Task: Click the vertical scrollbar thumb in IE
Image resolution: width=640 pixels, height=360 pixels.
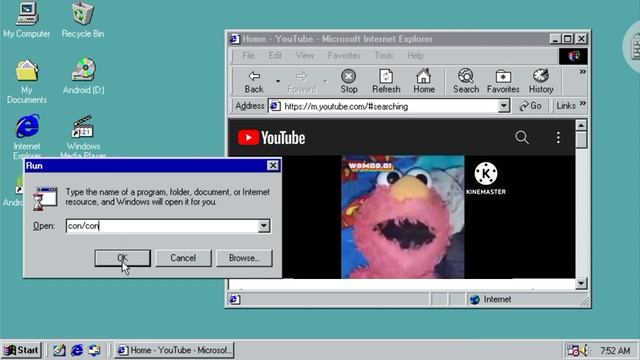Action: click(x=581, y=140)
